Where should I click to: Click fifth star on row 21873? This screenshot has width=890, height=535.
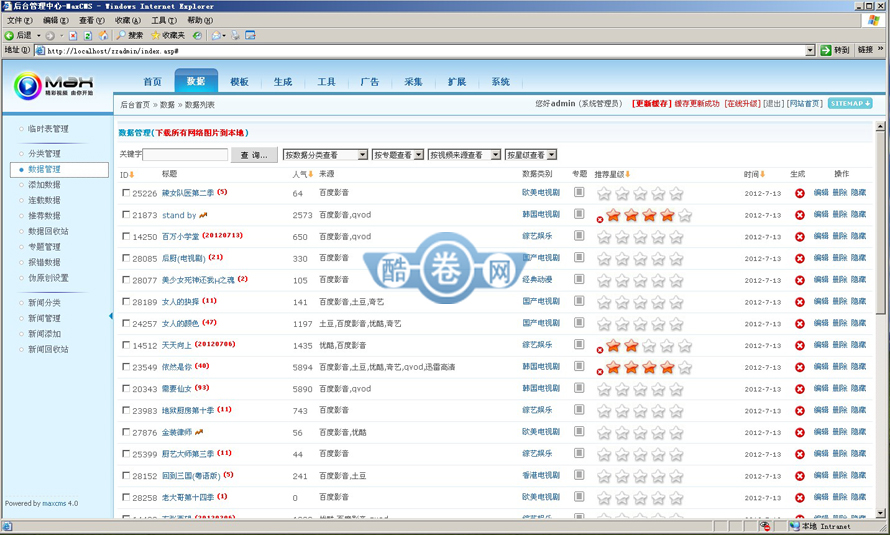pos(685,216)
